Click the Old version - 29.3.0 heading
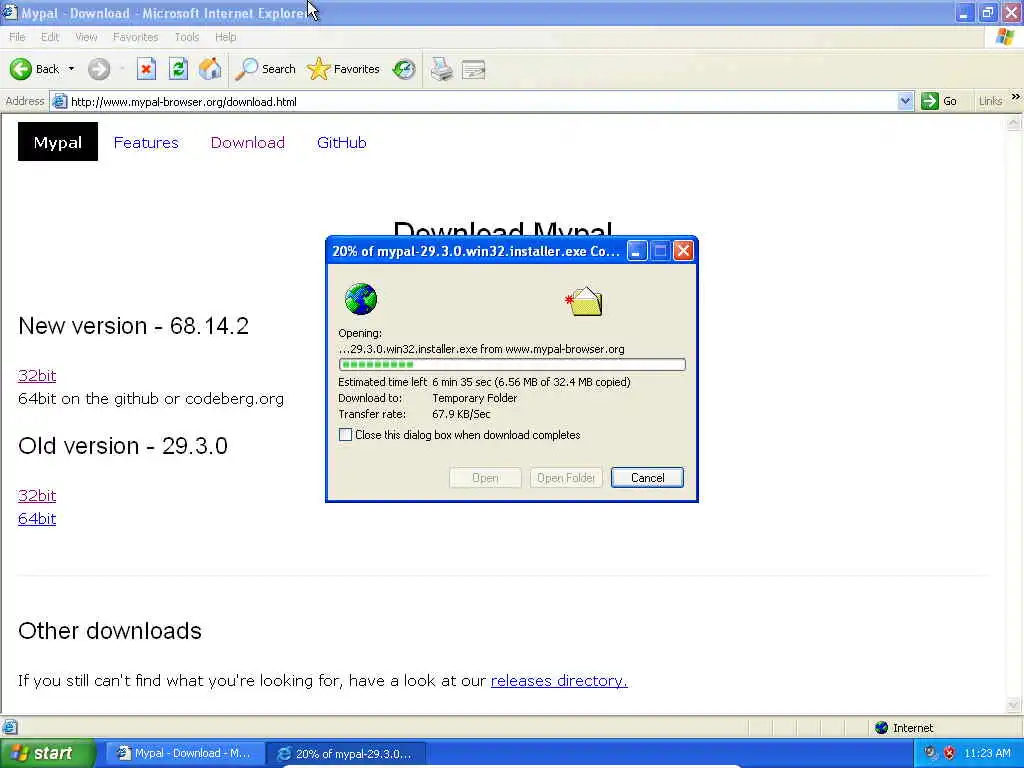Viewport: 1024px width, 768px height. click(x=123, y=446)
